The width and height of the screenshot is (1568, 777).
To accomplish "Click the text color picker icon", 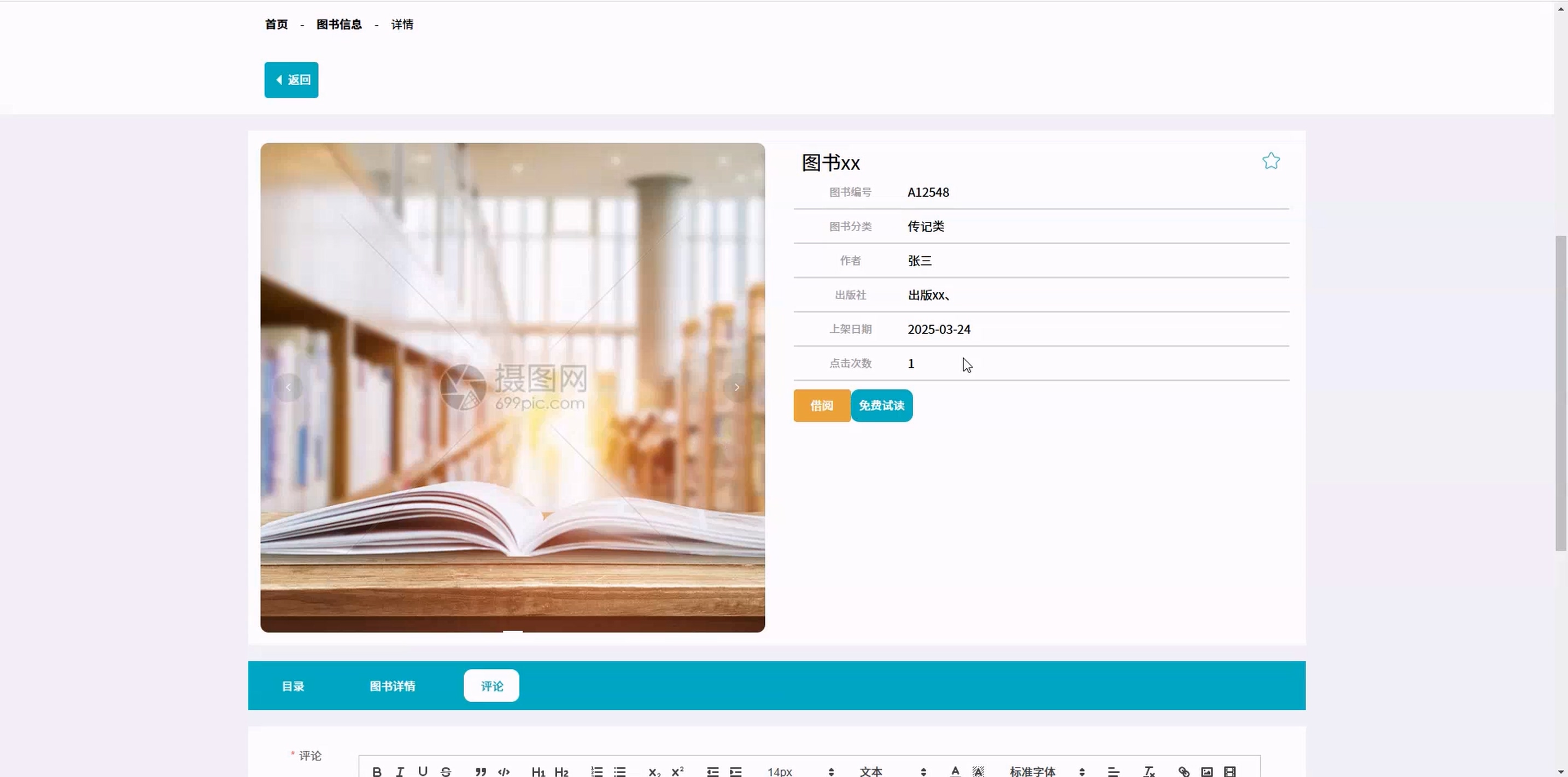I will click(955, 771).
